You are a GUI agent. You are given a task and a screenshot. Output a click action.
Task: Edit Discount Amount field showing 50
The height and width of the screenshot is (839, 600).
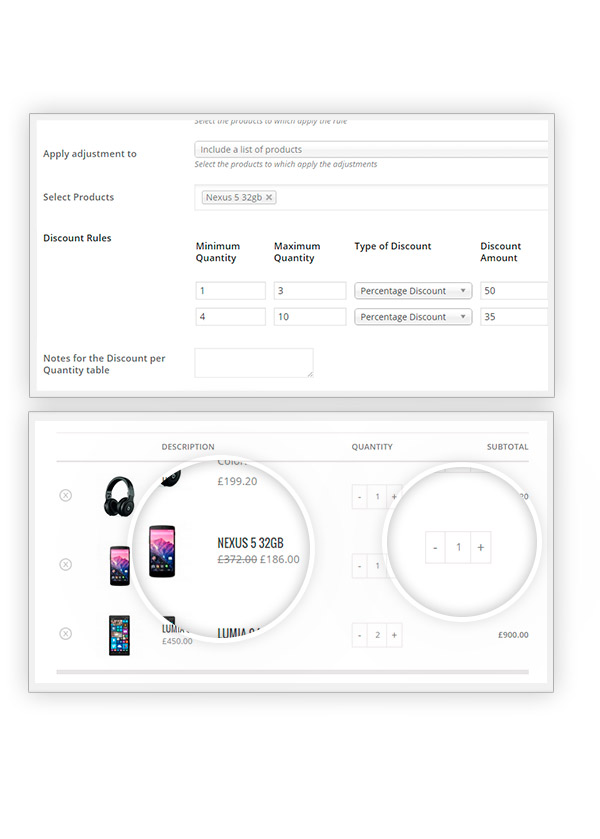[514, 291]
